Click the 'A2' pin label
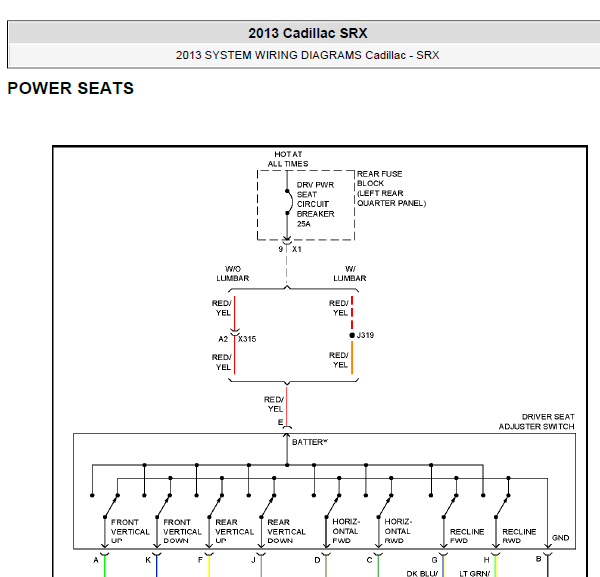The height and width of the screenshot is (577, 600). click(223, 339)
